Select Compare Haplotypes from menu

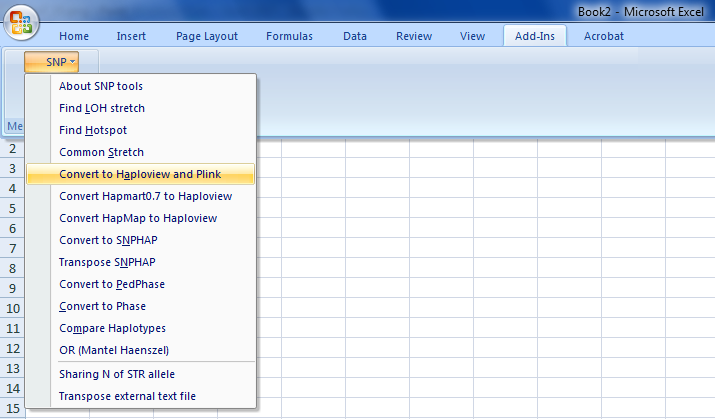(112, 328)
